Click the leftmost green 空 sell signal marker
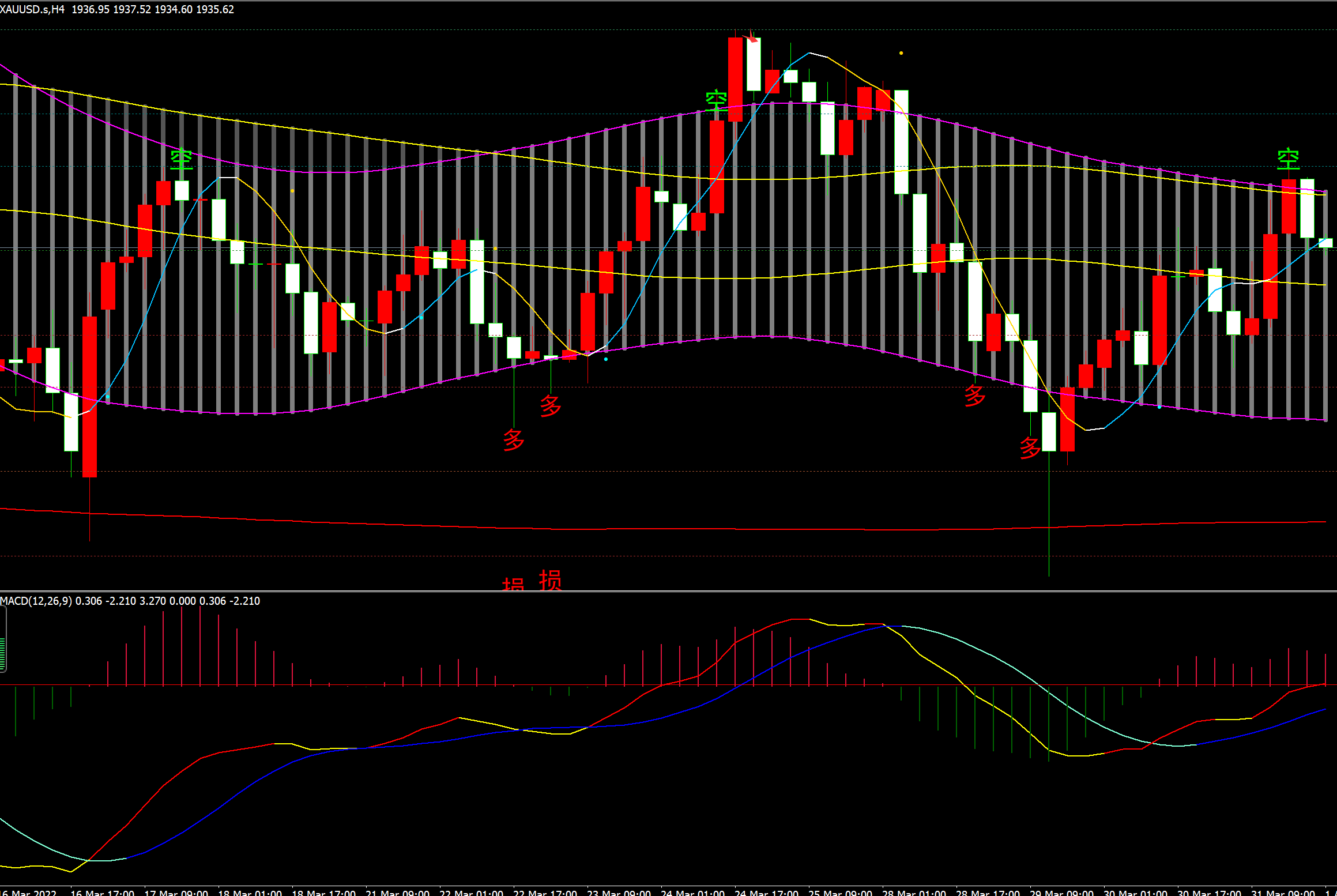 tap(182, 159)
